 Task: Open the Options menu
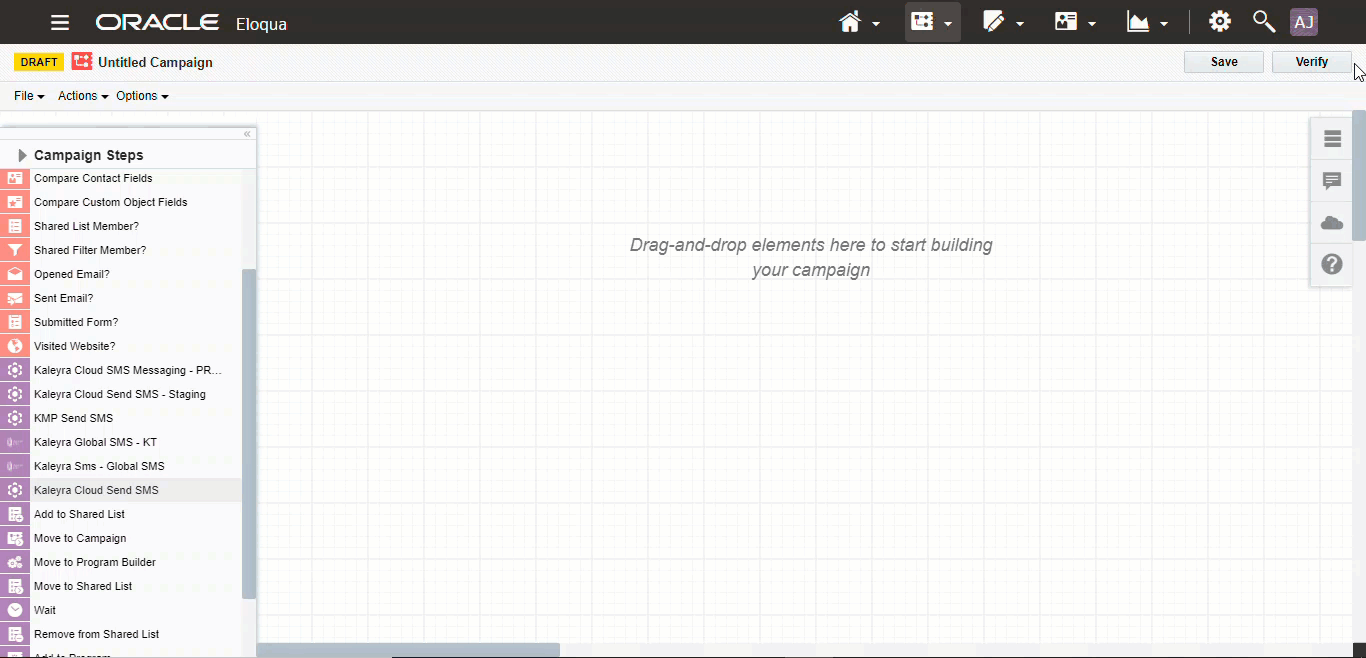click(x=142, y=96)
